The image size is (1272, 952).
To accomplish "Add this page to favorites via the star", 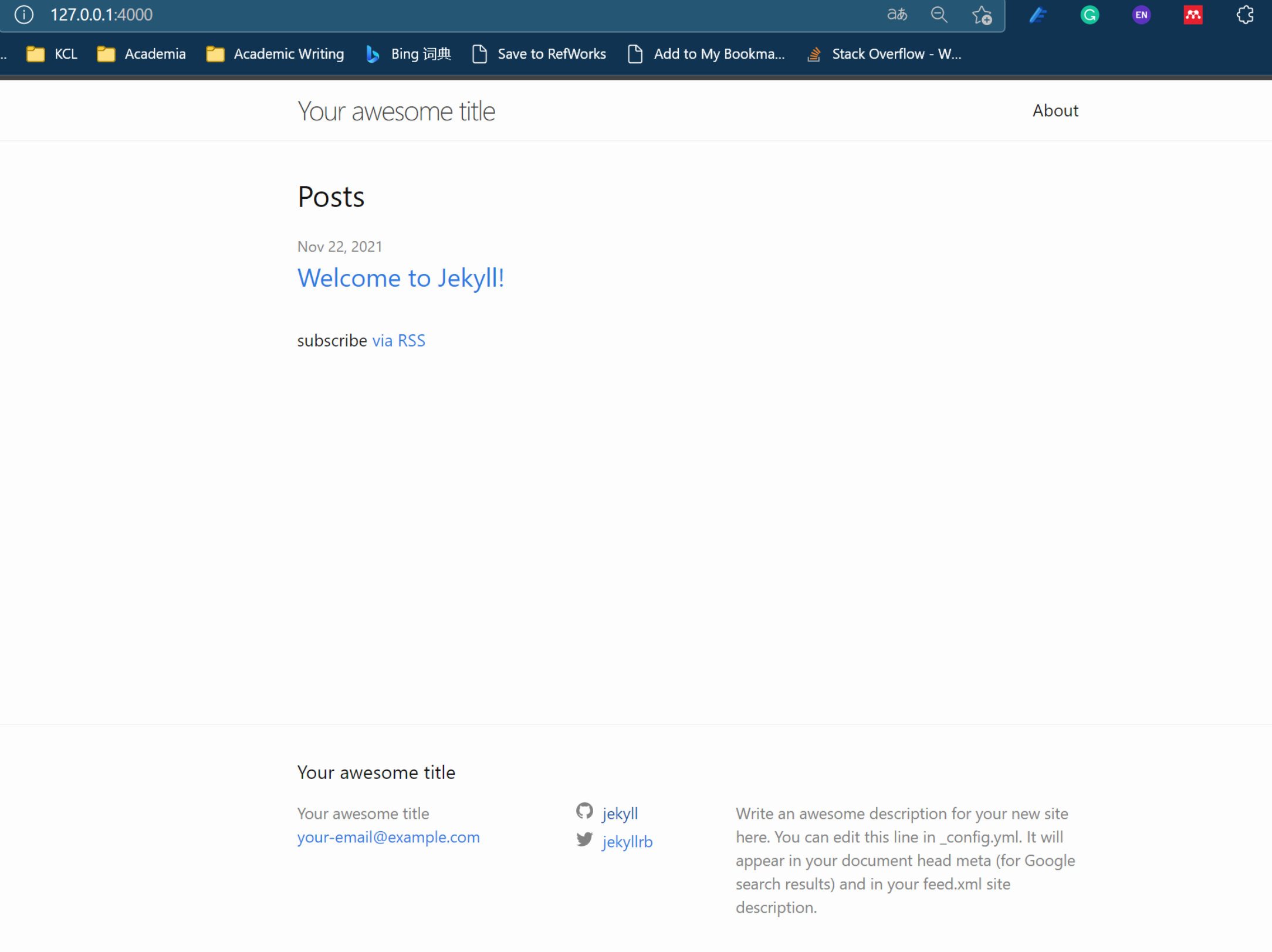I will [981, 16].
